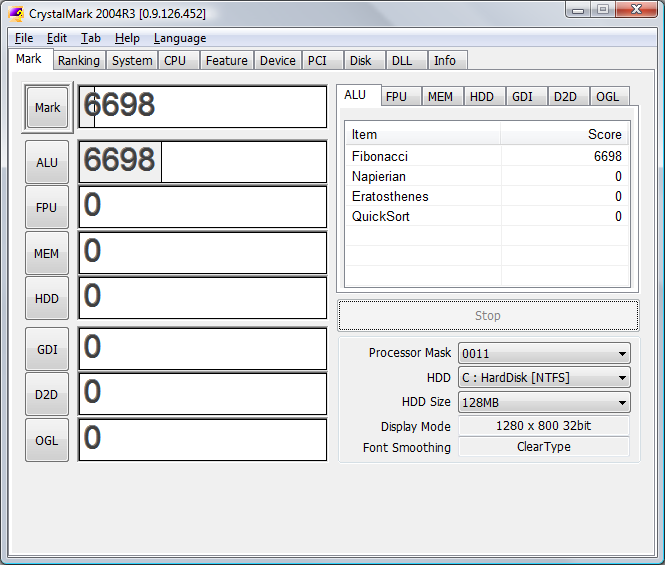Image resolution: width=665 pixels, height=565 pixels.
Task: Run the OGL benchmark button
Action: click(47, 440)
